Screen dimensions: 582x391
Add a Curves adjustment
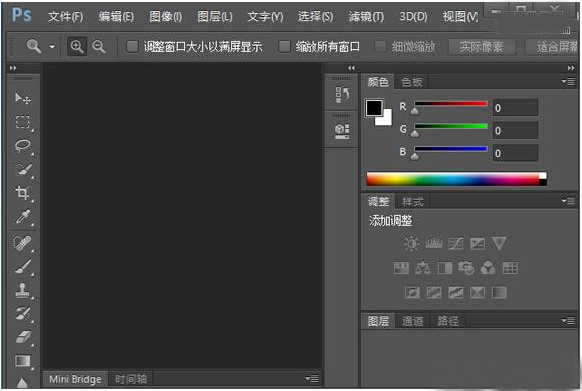[455, 244]
